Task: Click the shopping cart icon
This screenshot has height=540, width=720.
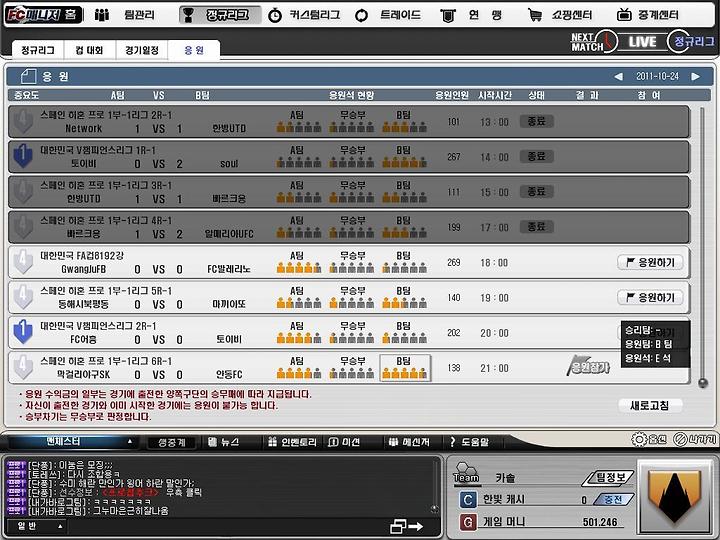Action: click(x=534, y=15)
